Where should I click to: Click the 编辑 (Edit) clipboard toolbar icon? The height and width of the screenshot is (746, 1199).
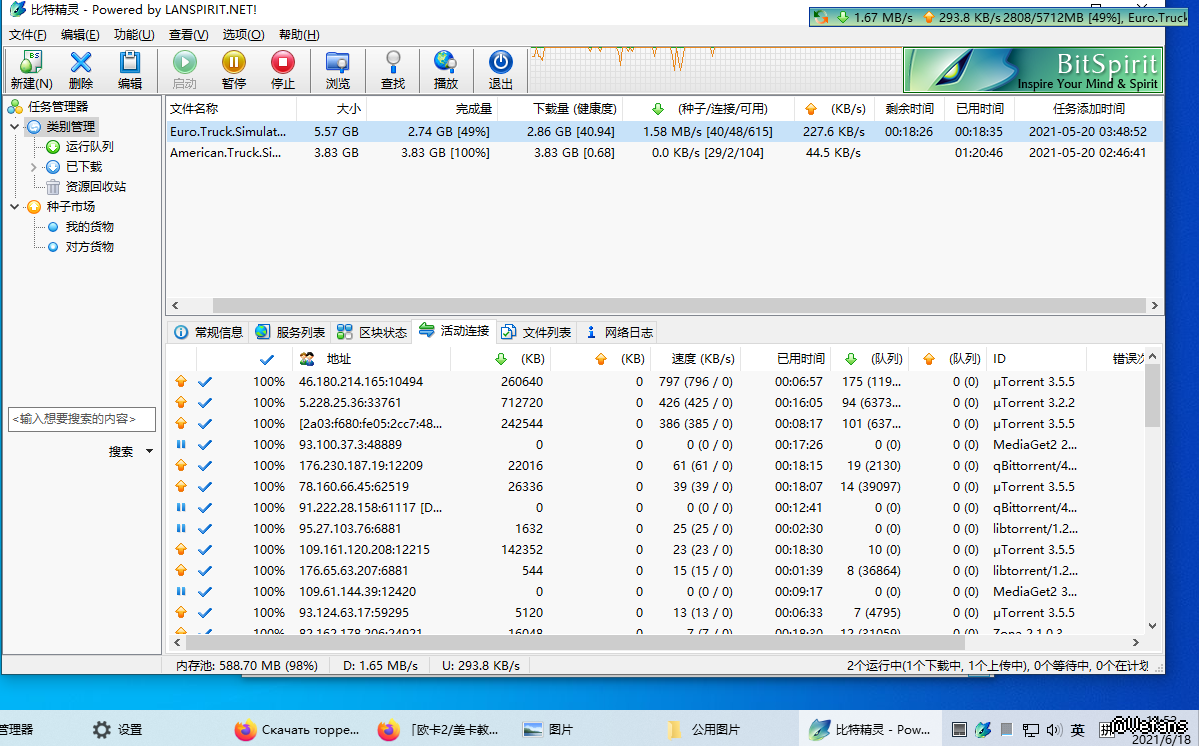[130, 64]
